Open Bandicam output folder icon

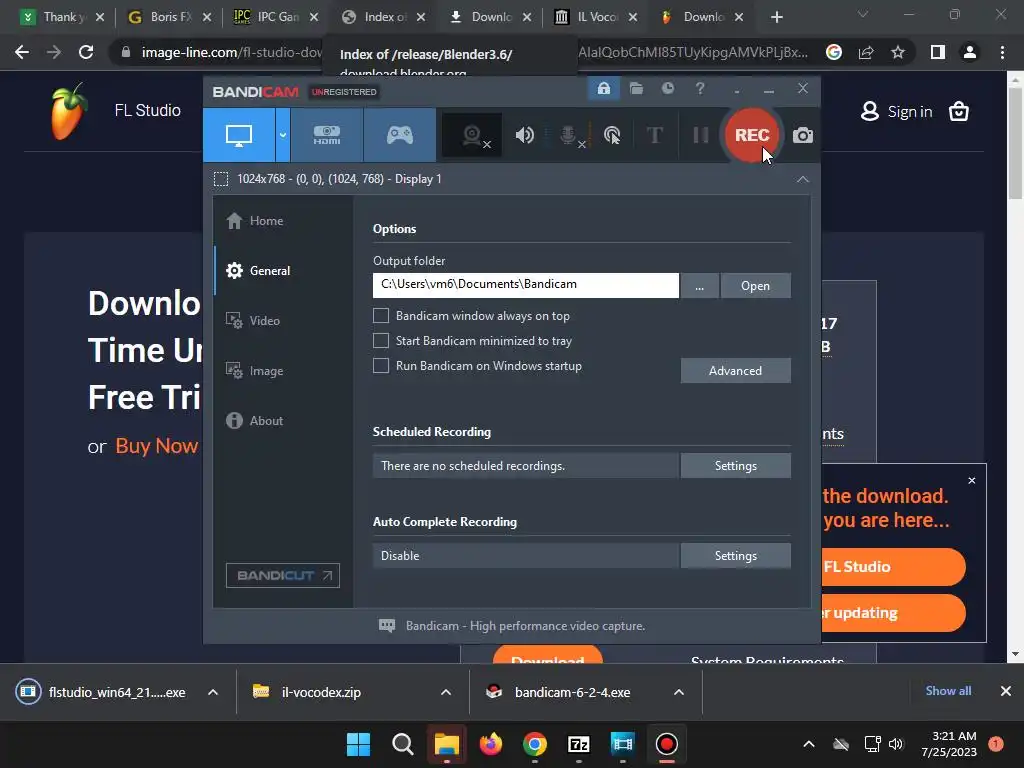[636, 88]
